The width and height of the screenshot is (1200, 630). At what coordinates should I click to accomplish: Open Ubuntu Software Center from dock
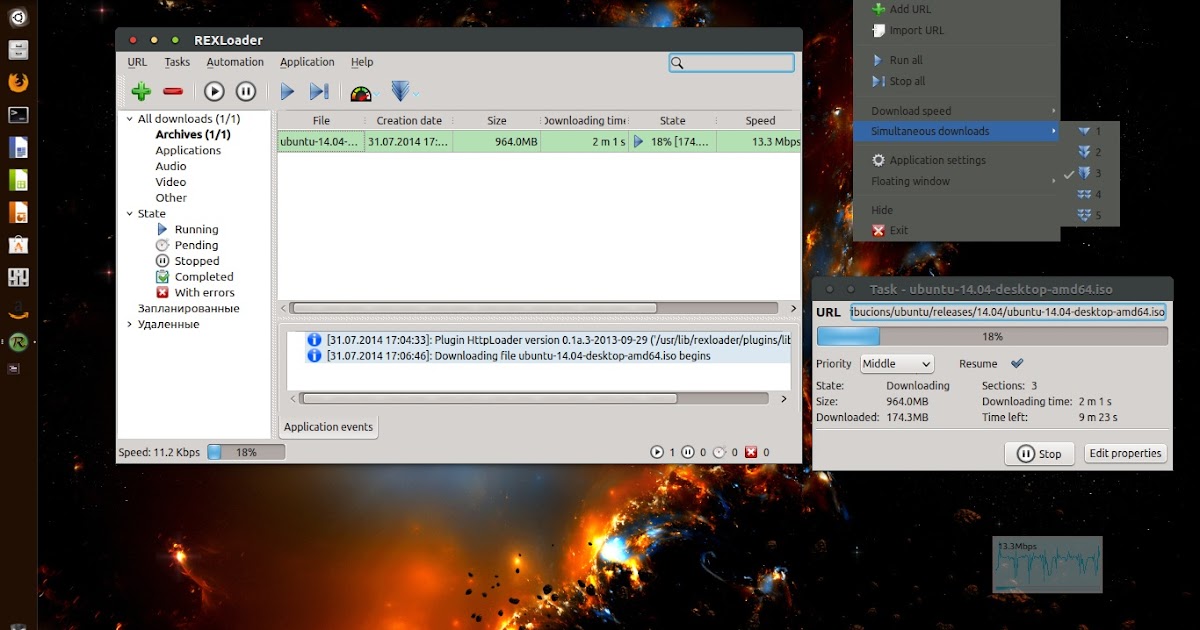18,244
